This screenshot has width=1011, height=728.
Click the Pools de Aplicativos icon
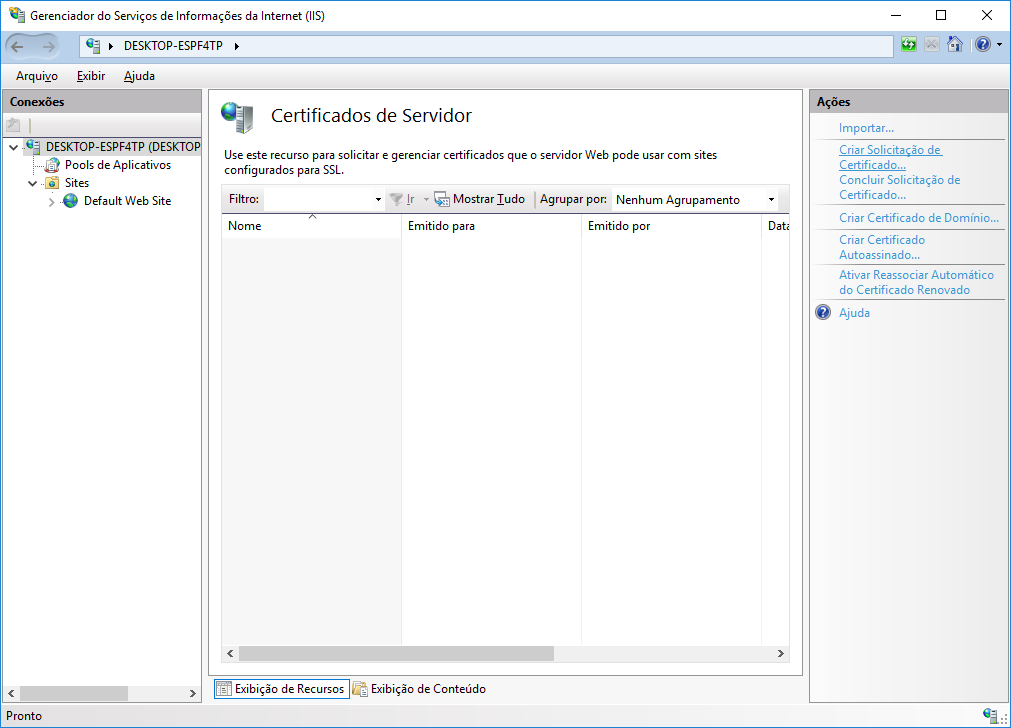coord(52,164)
